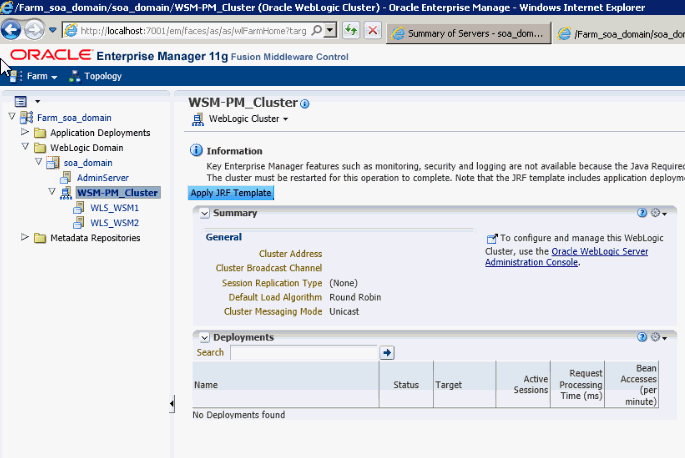685x458 pixels.
Task: Open the tree view options dropdown arrow
Action: (x=38, y=101)
